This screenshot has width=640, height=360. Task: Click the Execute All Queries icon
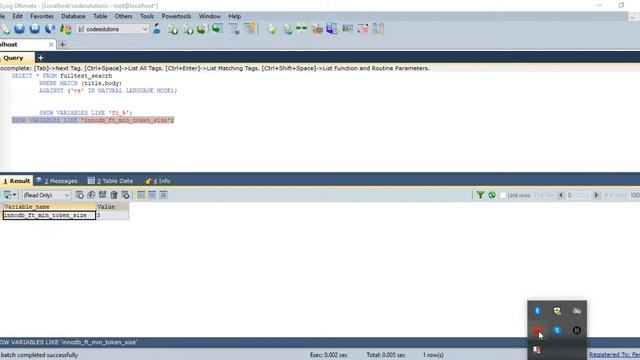tap(35, 29)
